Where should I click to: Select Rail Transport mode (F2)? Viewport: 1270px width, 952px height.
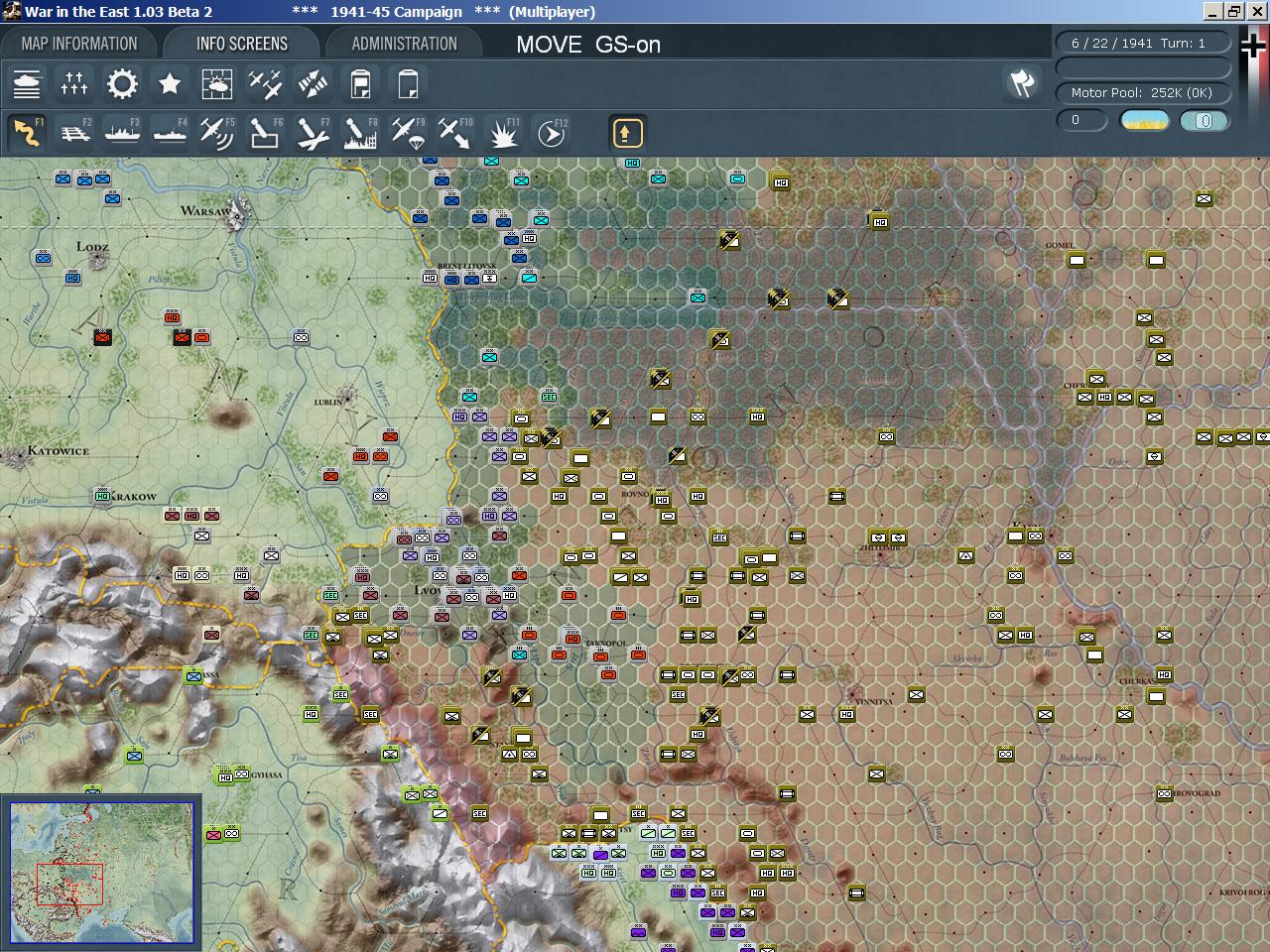point(74,133)
